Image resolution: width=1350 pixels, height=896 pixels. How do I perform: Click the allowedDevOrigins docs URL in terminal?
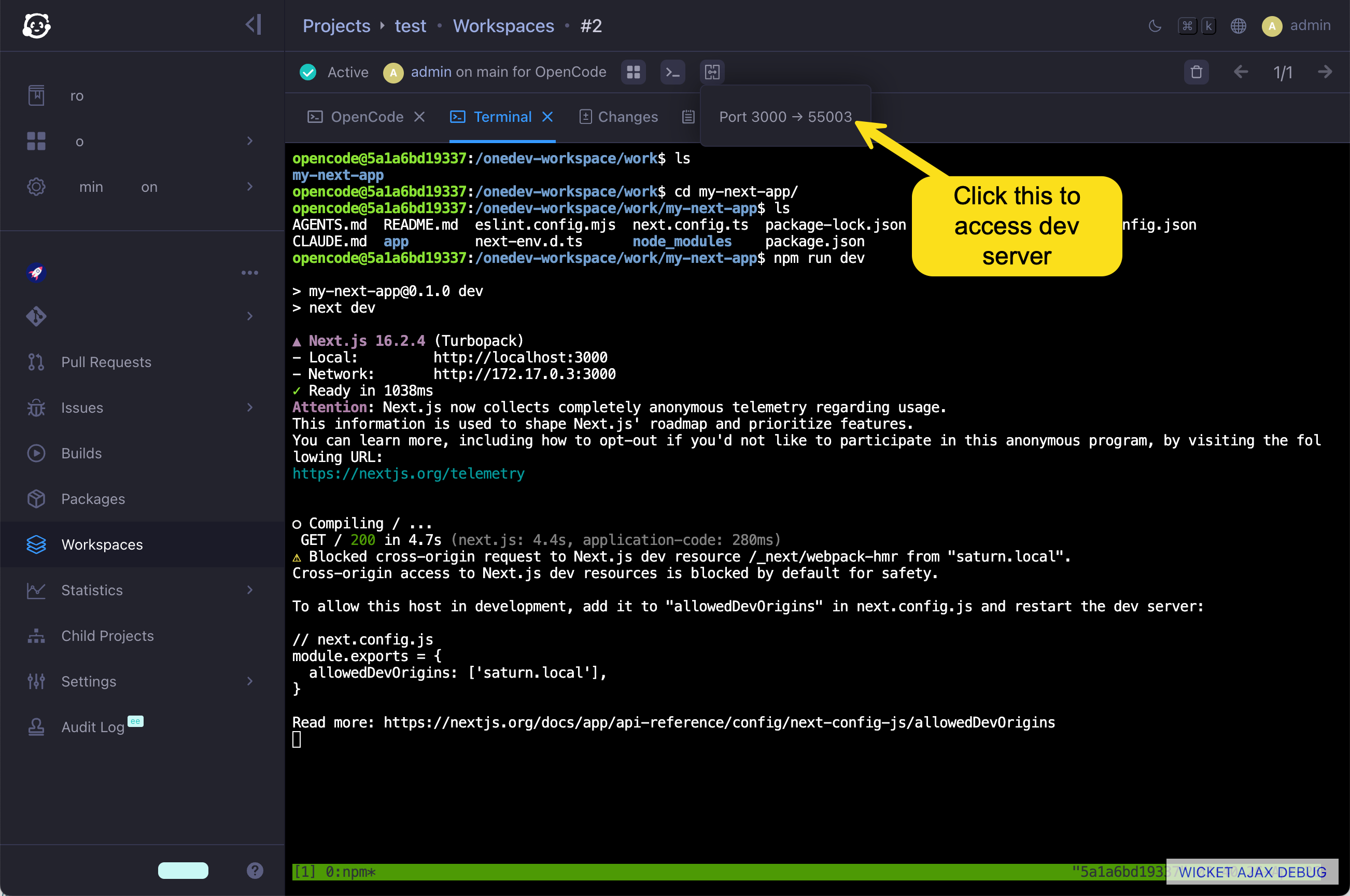pyautogui.click(x=719, y=722)
